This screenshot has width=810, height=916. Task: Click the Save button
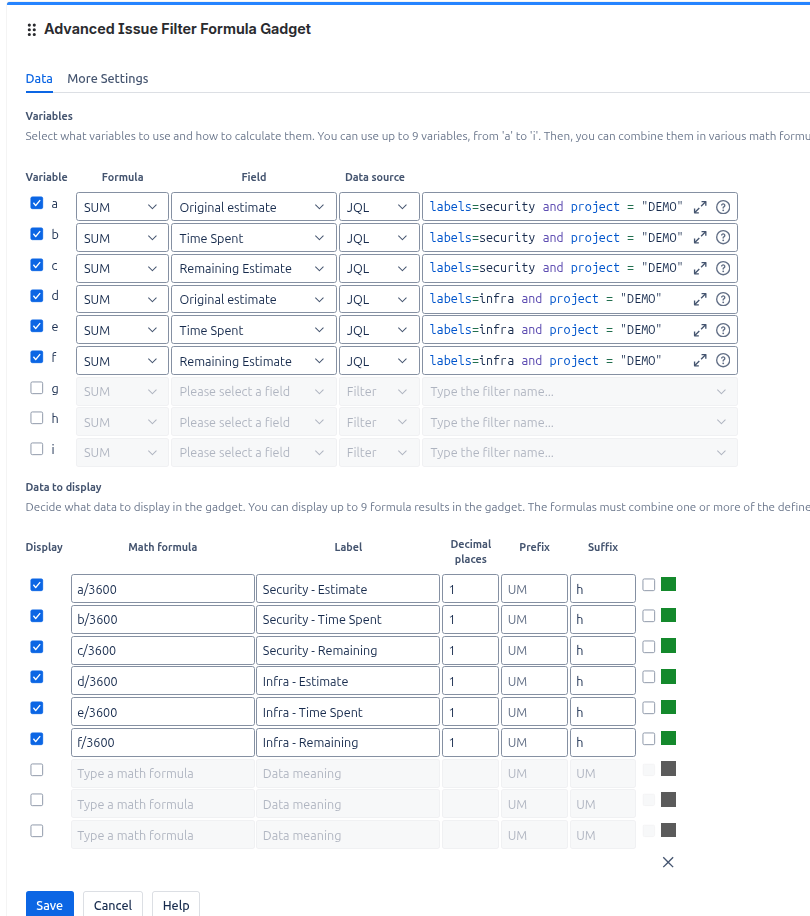point(50,905)
